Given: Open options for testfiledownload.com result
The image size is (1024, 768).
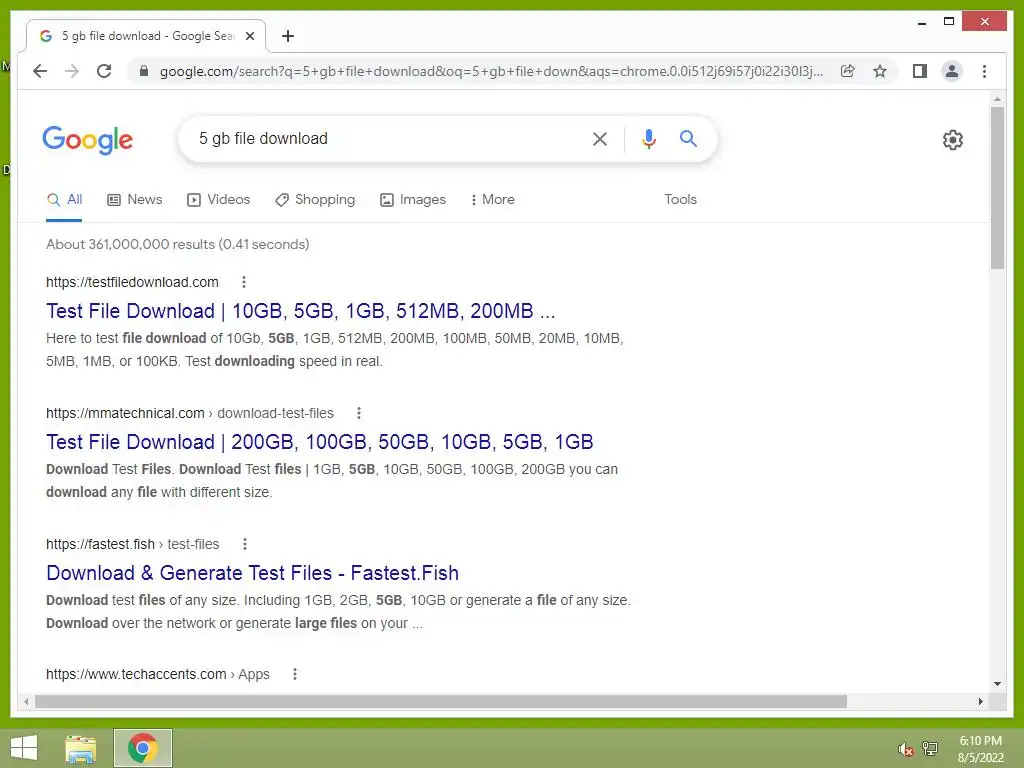Looking at the screenshot, I should (244, 282).
